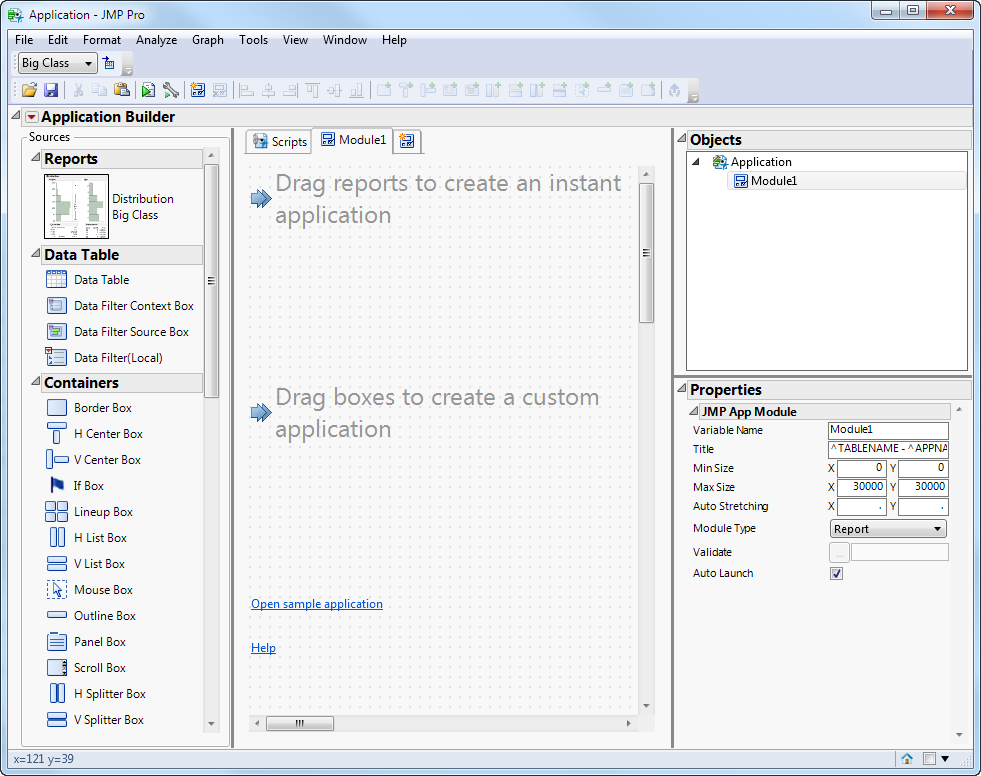Switch to the Scripts tab
Screen dimensions: 981x776
(279, 142)
